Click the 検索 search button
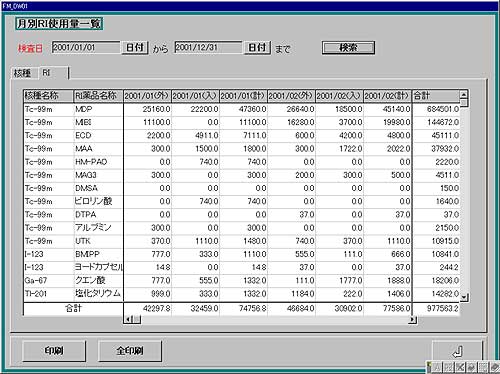The image size is (500, 374). click(348, 48)
